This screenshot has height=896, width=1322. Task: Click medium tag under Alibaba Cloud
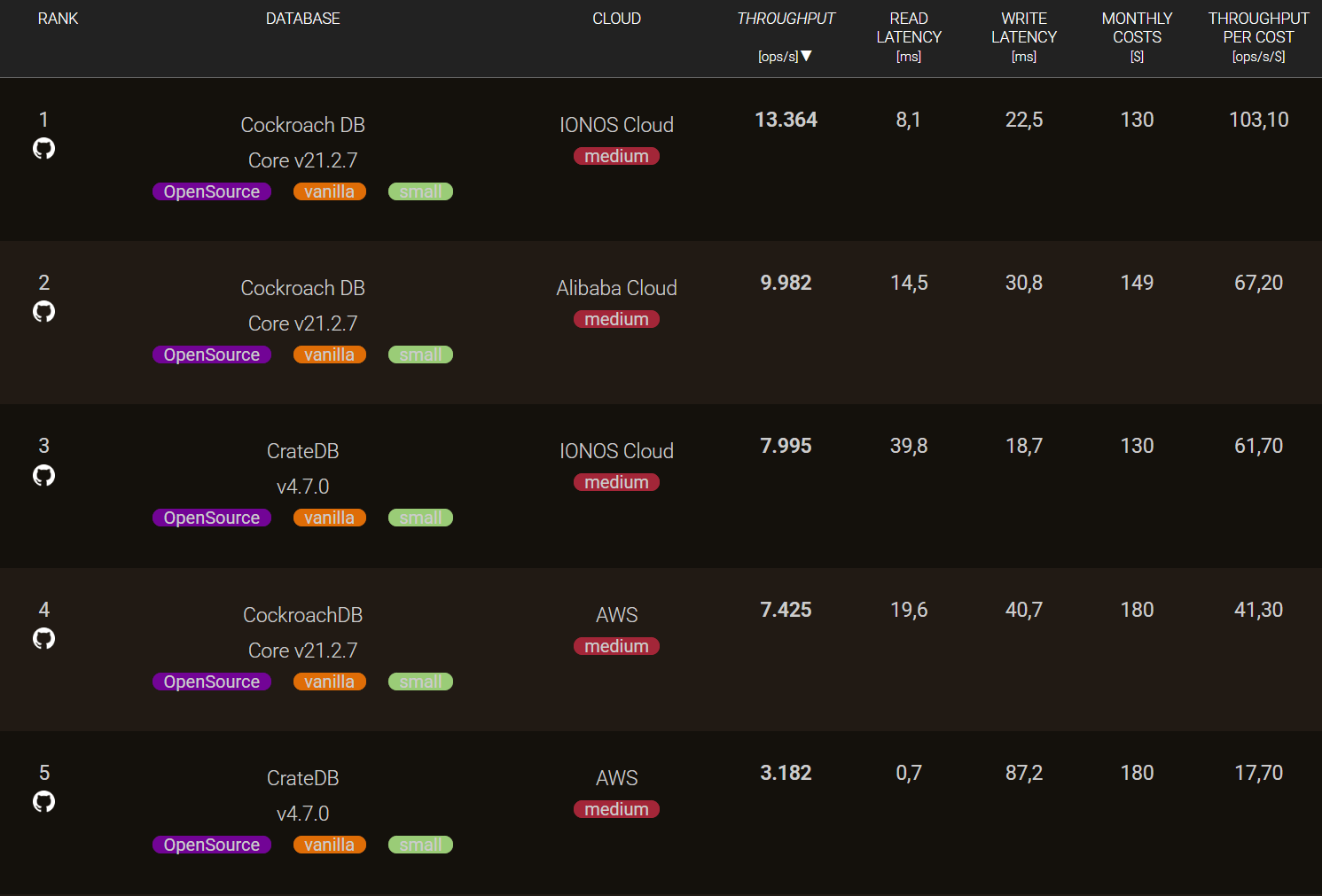click(616, 319)
